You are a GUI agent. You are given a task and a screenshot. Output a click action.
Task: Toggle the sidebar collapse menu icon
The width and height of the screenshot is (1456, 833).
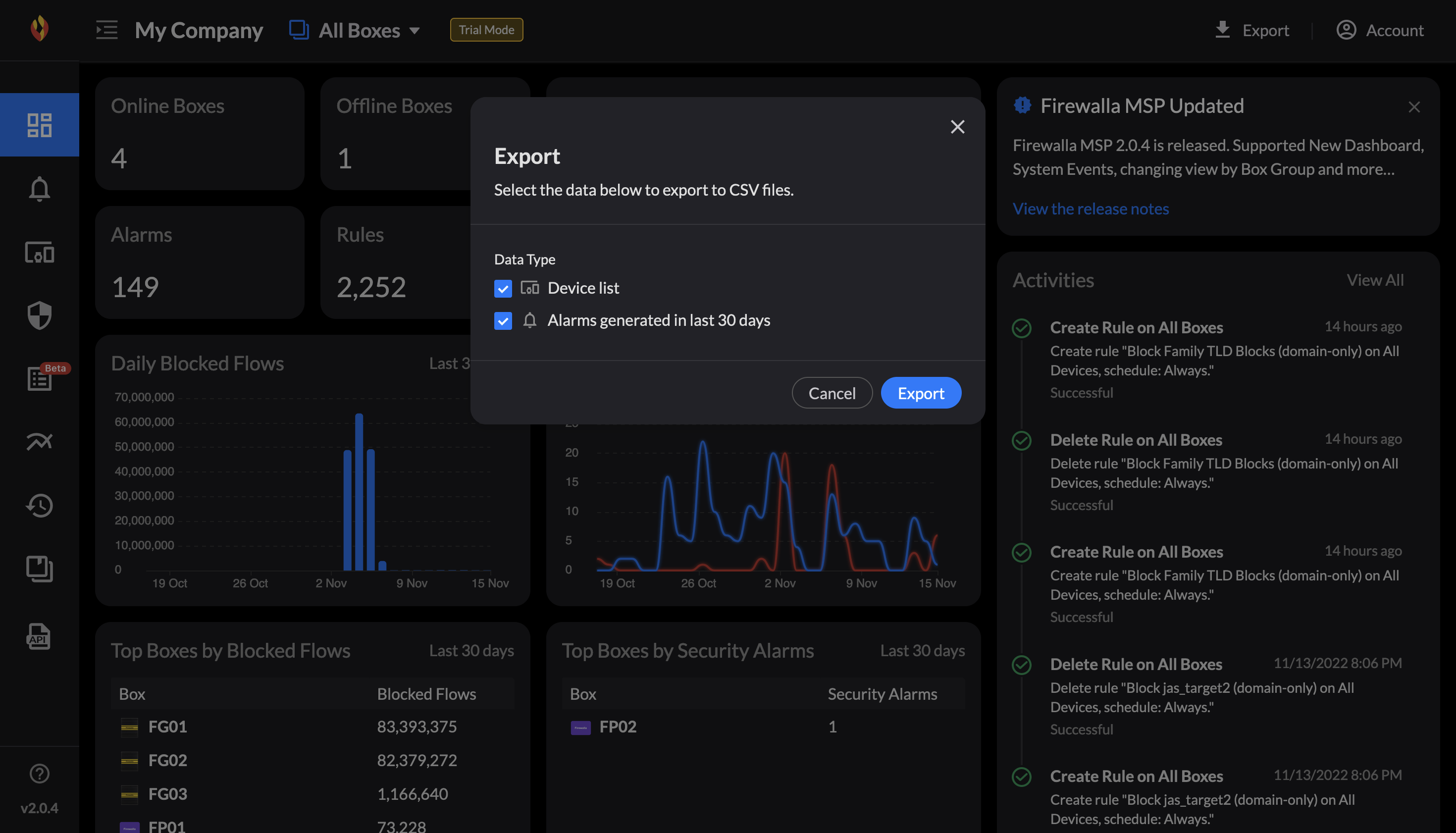tap(107, 30)
